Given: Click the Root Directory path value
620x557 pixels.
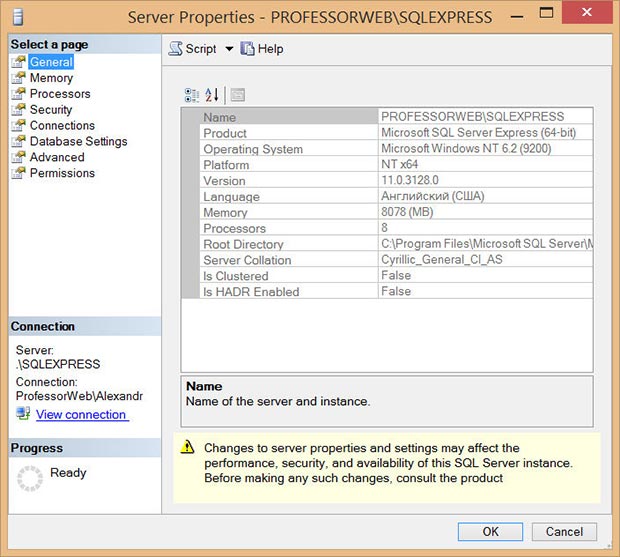Looking at the screenshot, I should click(486, 244).
